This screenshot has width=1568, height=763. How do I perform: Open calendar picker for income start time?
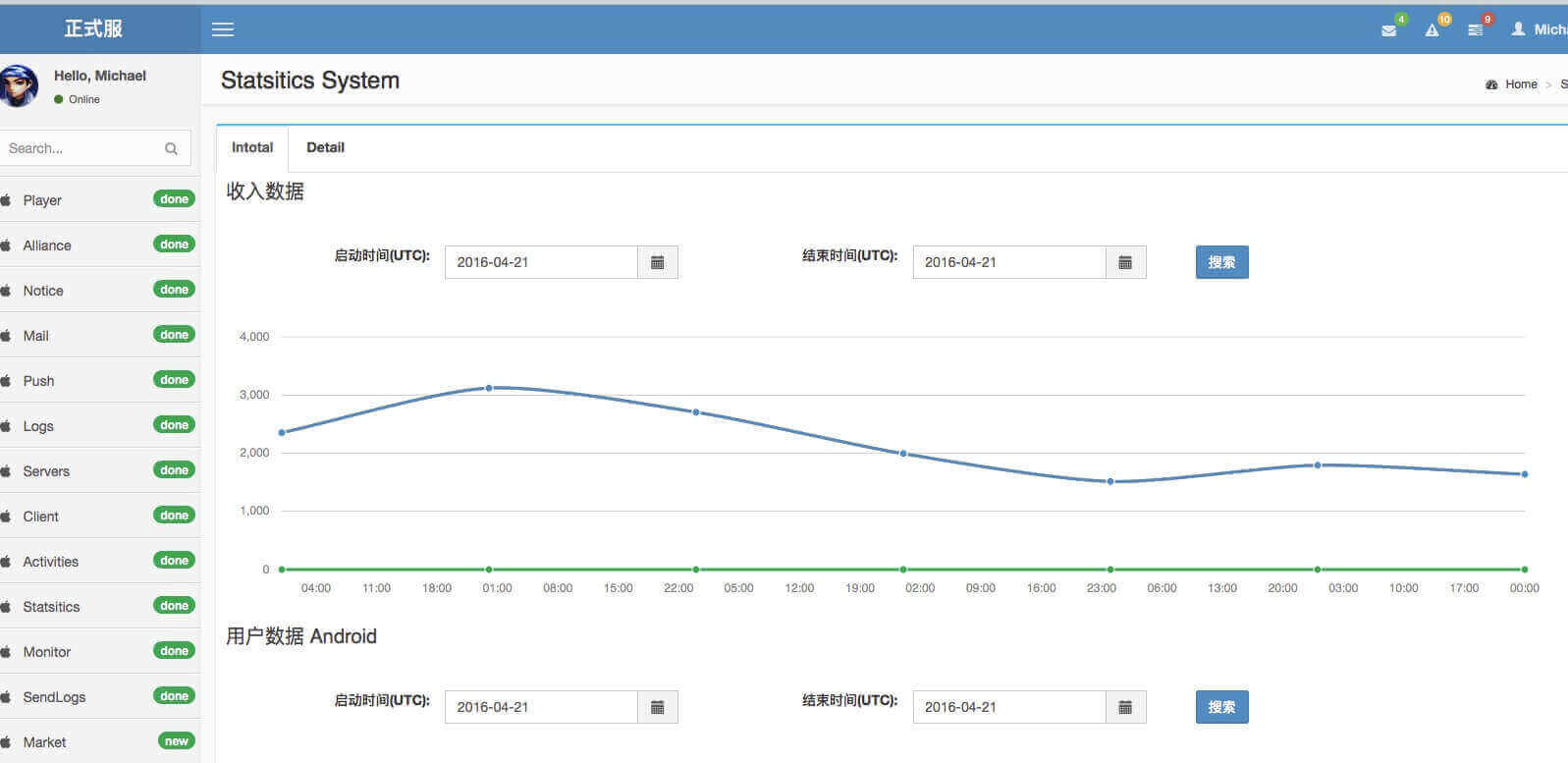coord(658,262)
